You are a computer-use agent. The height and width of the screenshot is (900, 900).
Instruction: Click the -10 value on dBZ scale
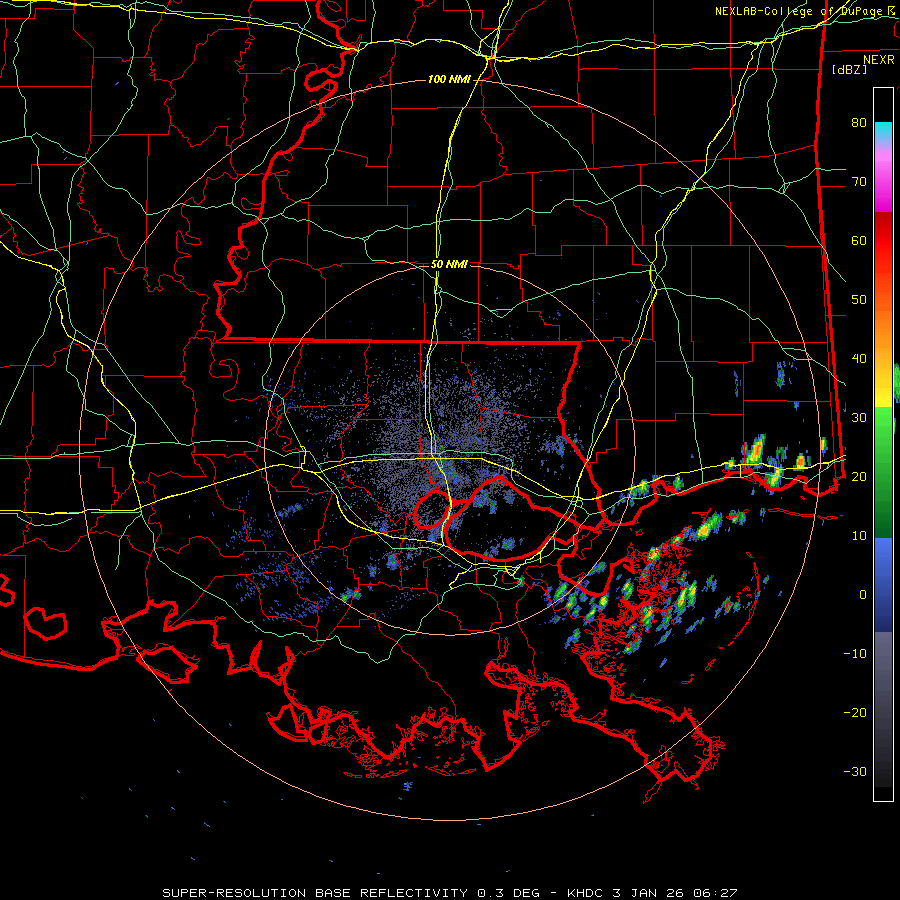click(x=855, y=653)
